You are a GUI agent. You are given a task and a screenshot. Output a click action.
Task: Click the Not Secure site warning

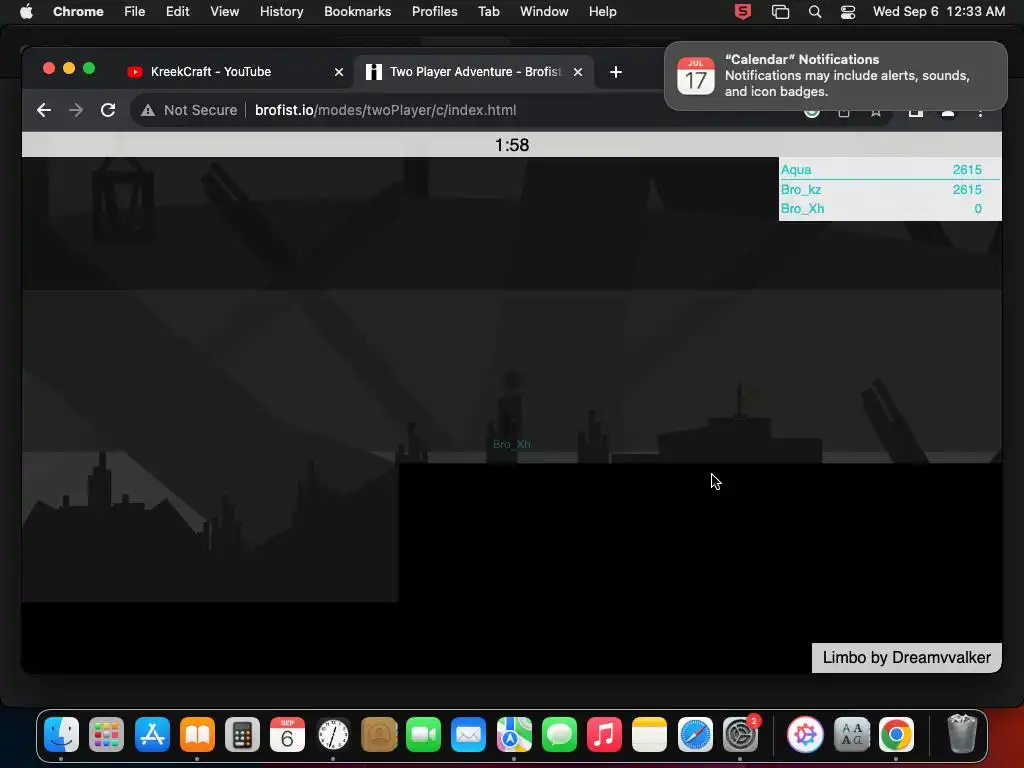[x=189, y=110]
